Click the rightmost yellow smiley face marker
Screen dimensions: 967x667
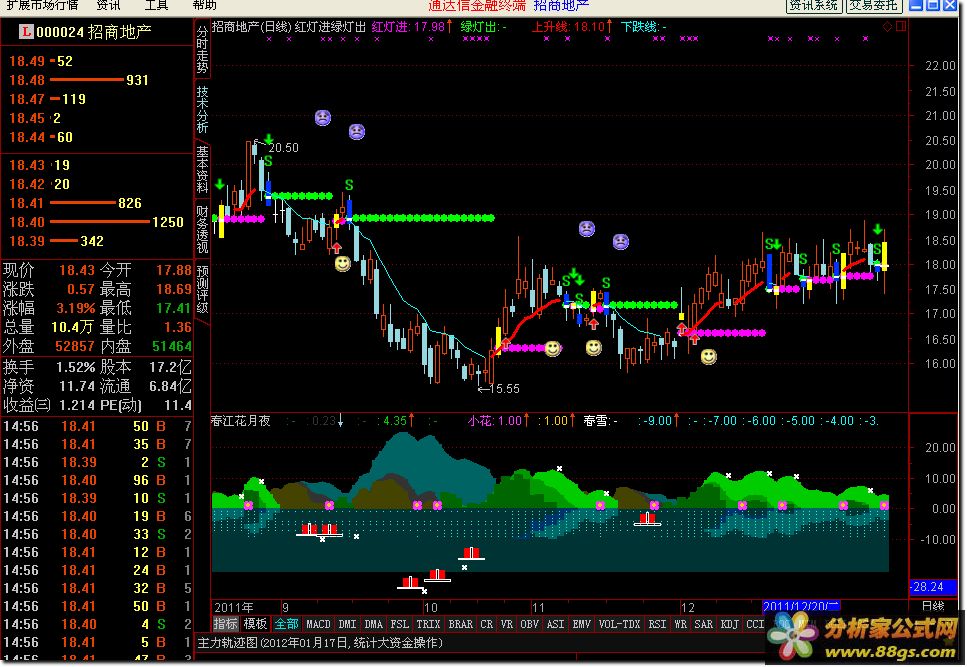[709, 356]
